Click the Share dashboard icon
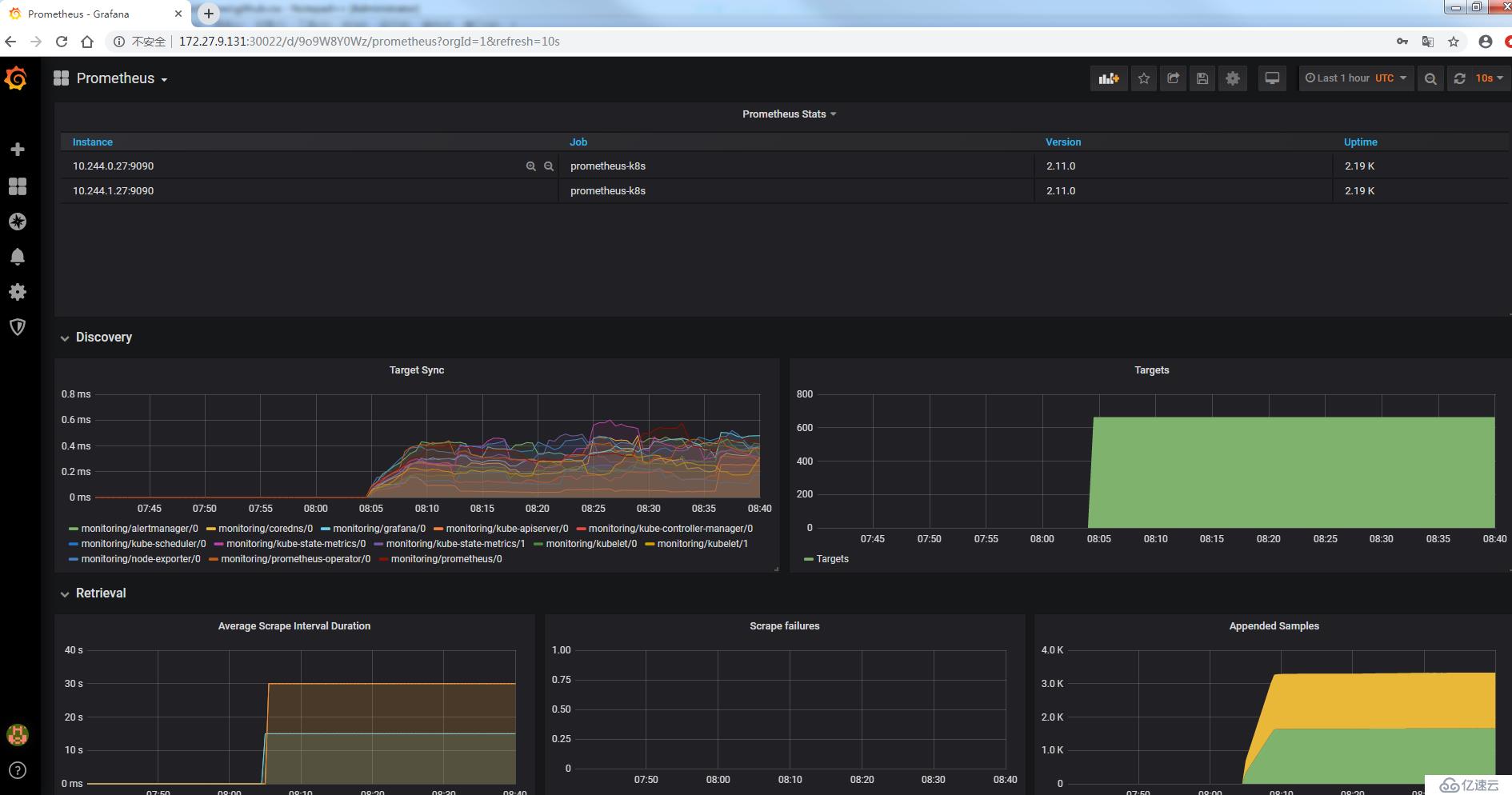1512x795 pixels. pos(1174,78)
